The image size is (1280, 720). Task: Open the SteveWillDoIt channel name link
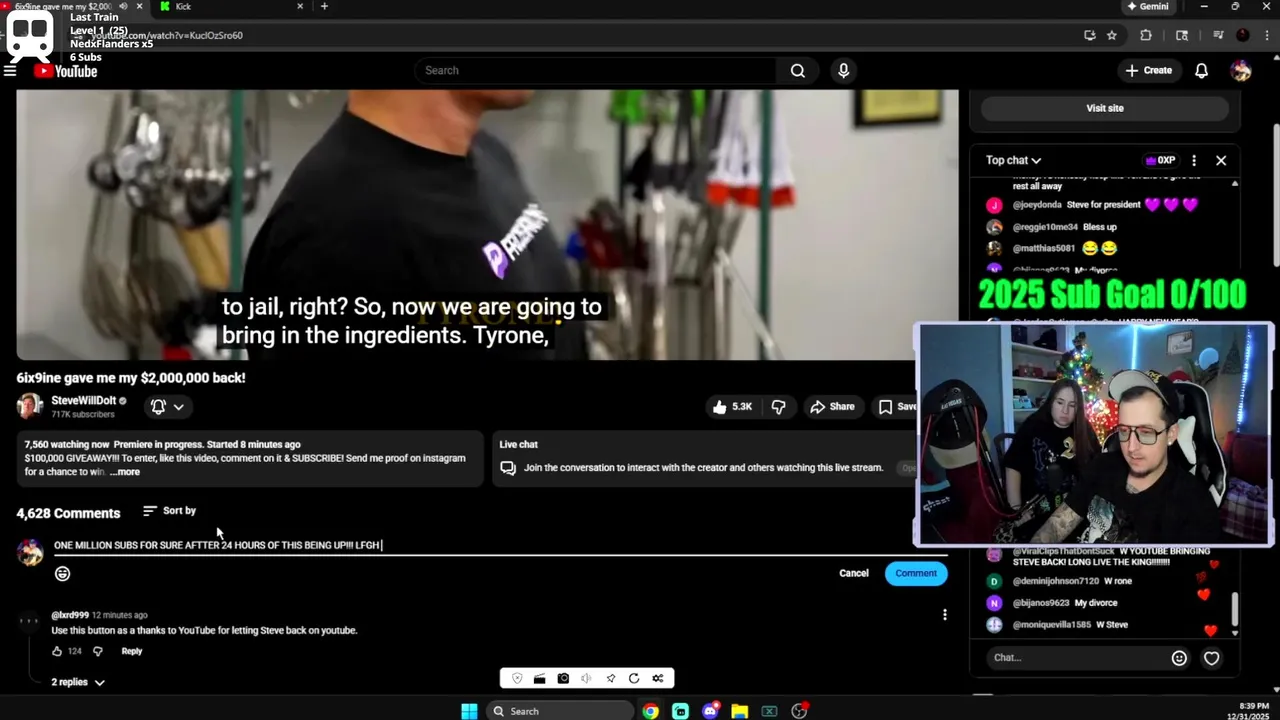(x=84, y=401)
